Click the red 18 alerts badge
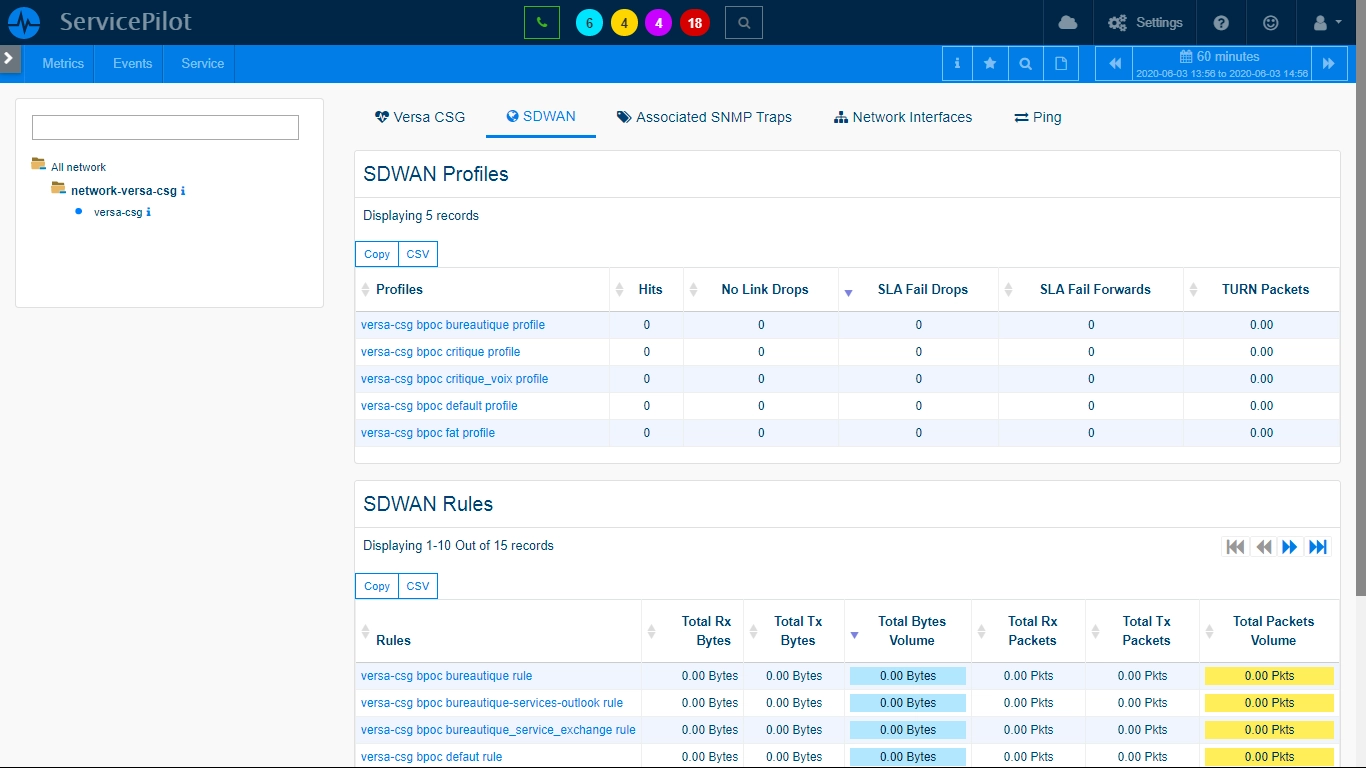Screen dimensions: 1366x768 pyautogui.click(x=695, y=23)
